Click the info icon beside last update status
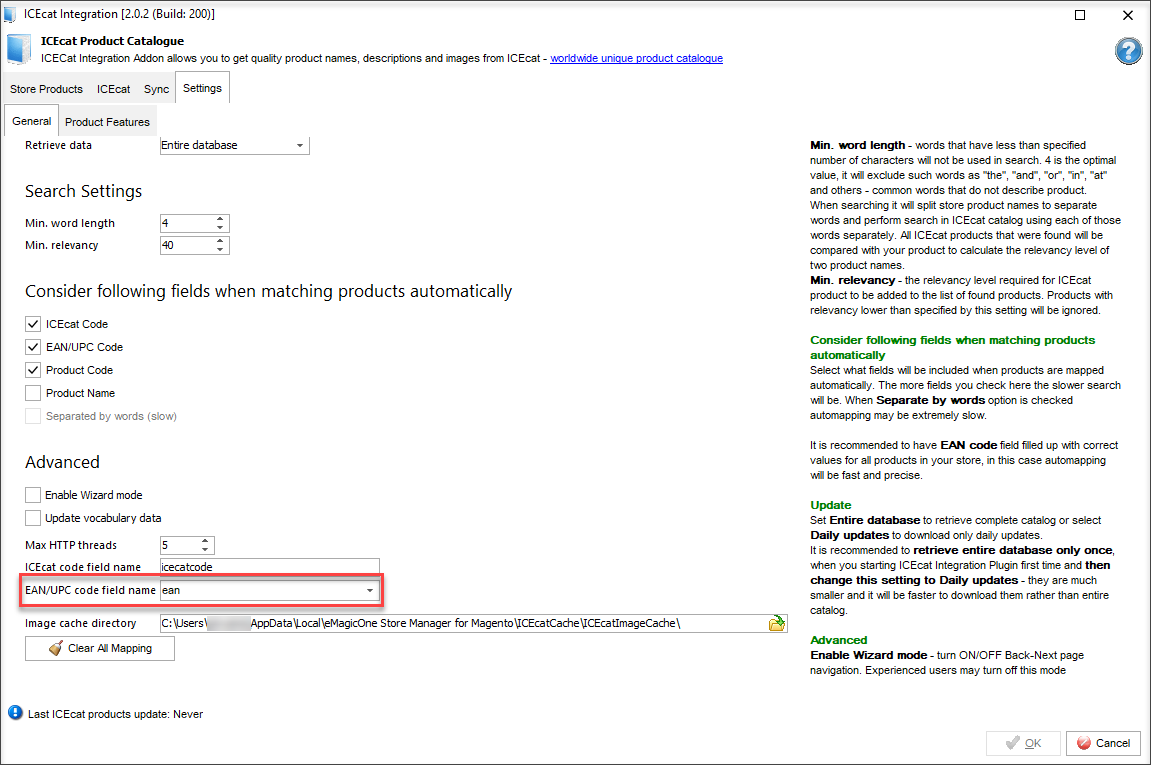 click(x=15, y=713)
